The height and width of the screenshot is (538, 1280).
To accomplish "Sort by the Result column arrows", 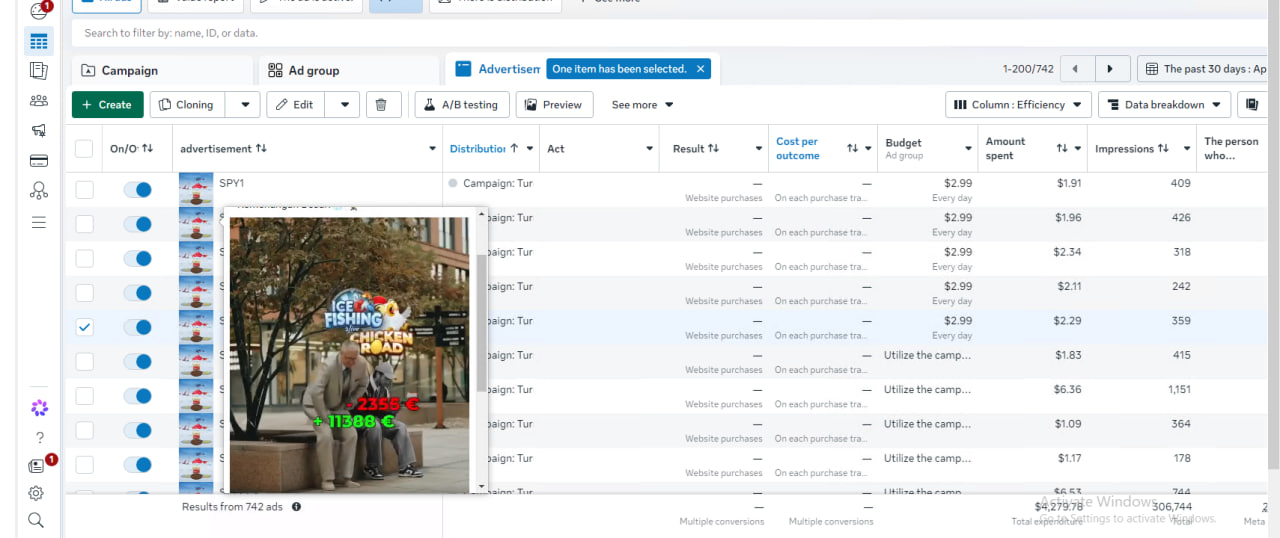I will pyautogui.click(x=713, y=148).
